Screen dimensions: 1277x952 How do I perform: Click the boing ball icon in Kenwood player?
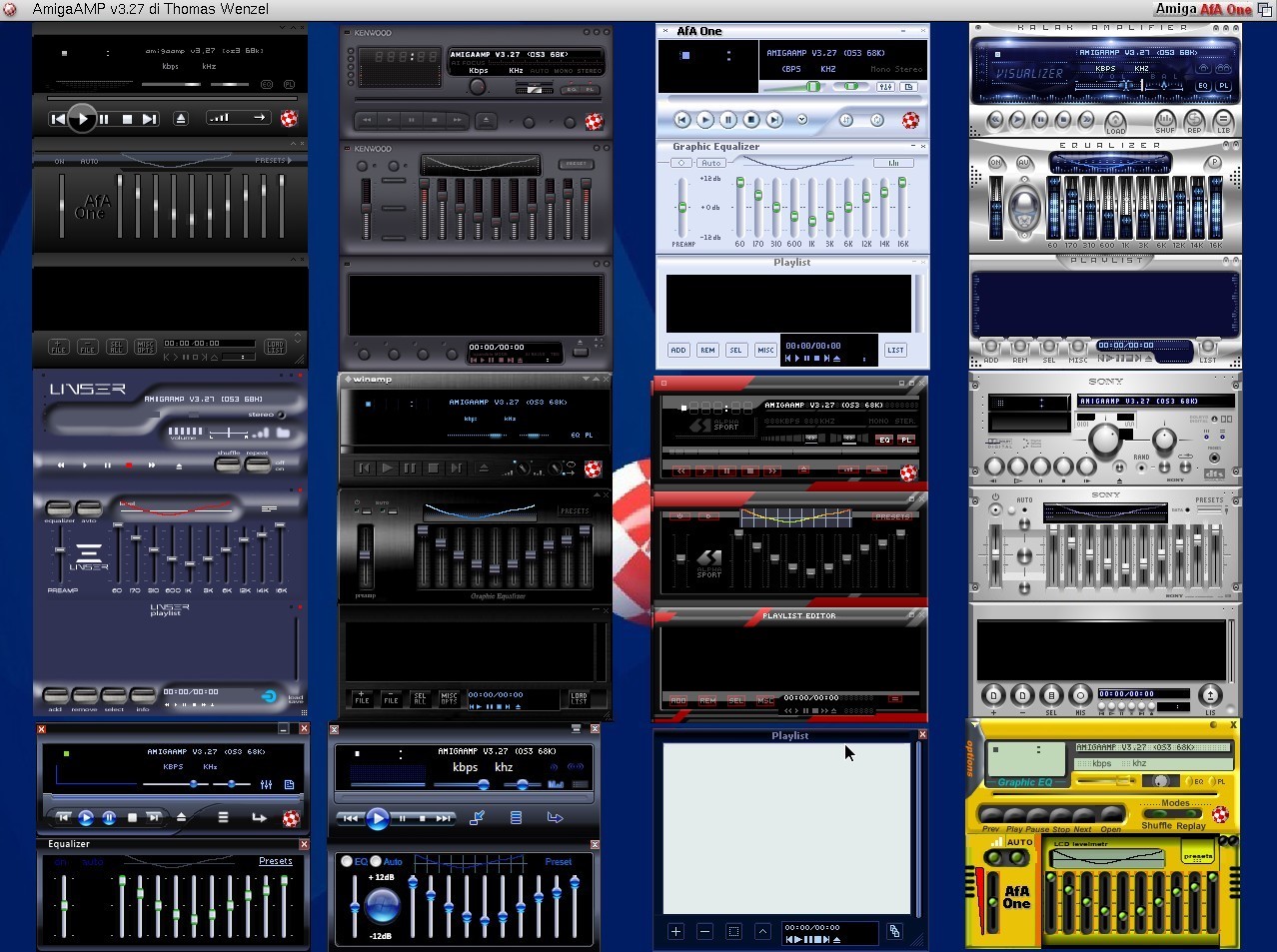(594, 122)
